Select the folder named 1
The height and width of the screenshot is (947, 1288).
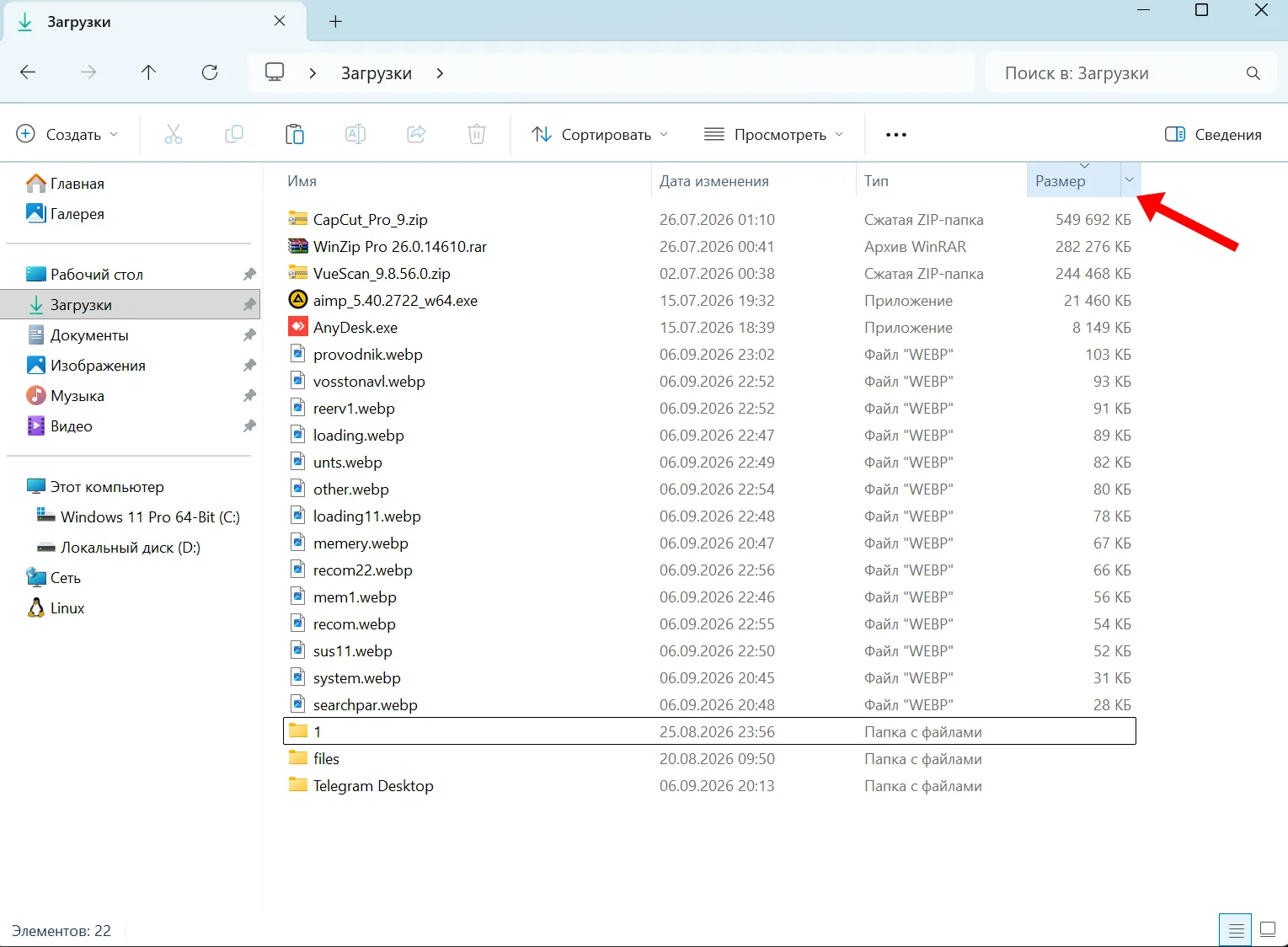point(709,731)
